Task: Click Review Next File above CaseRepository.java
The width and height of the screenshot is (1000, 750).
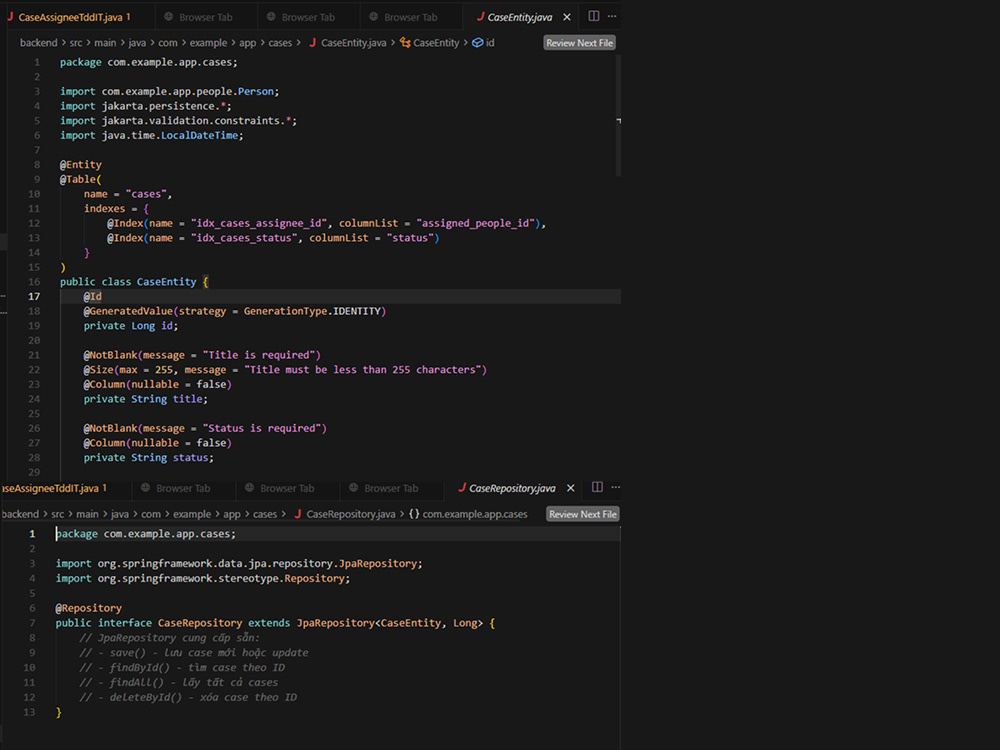Action: click(583, 514)
